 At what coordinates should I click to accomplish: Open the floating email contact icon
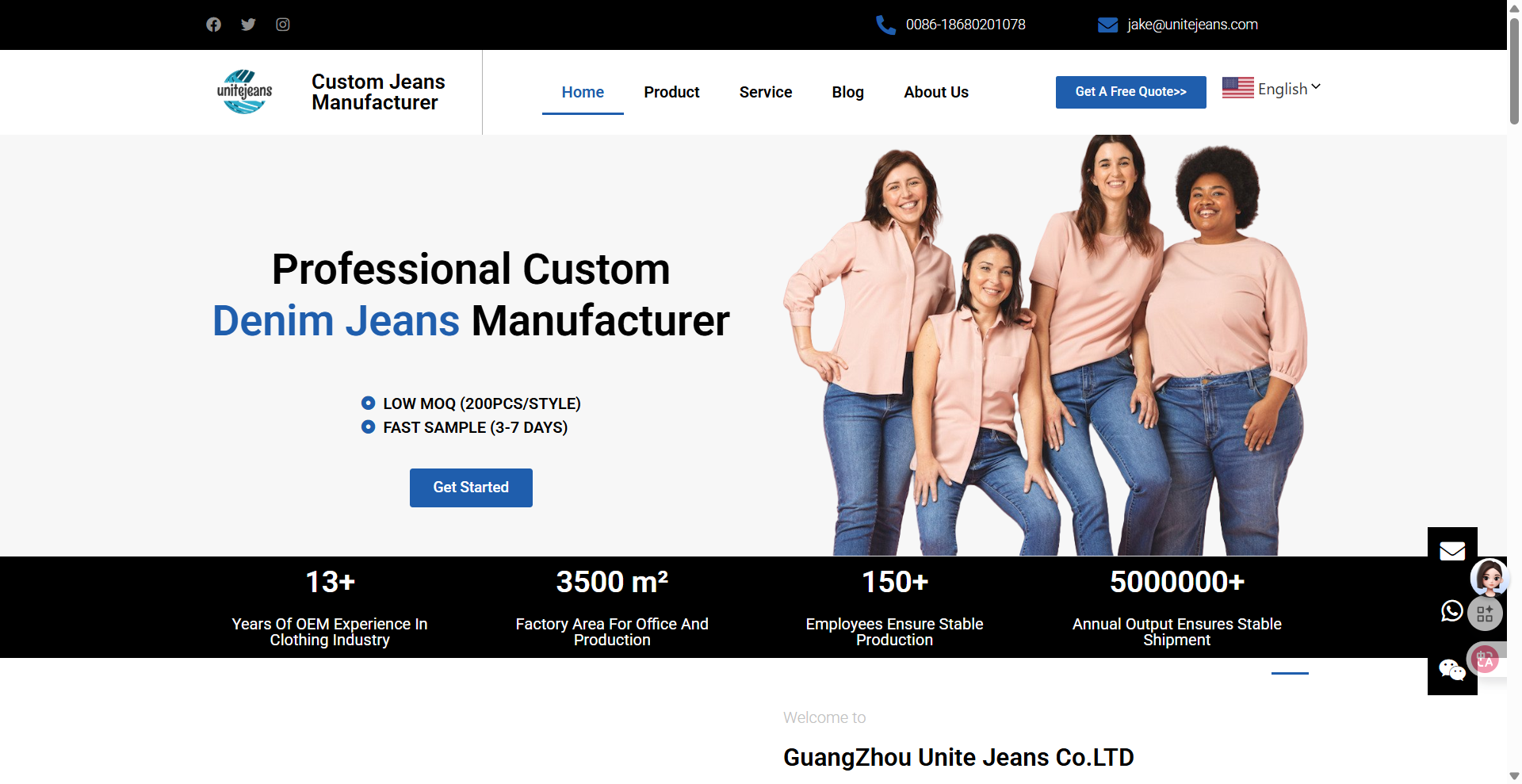(x=1452, y=551)
